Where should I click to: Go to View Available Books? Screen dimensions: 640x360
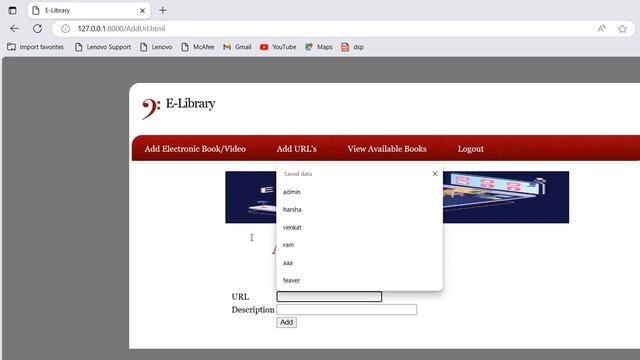(387, 149)
